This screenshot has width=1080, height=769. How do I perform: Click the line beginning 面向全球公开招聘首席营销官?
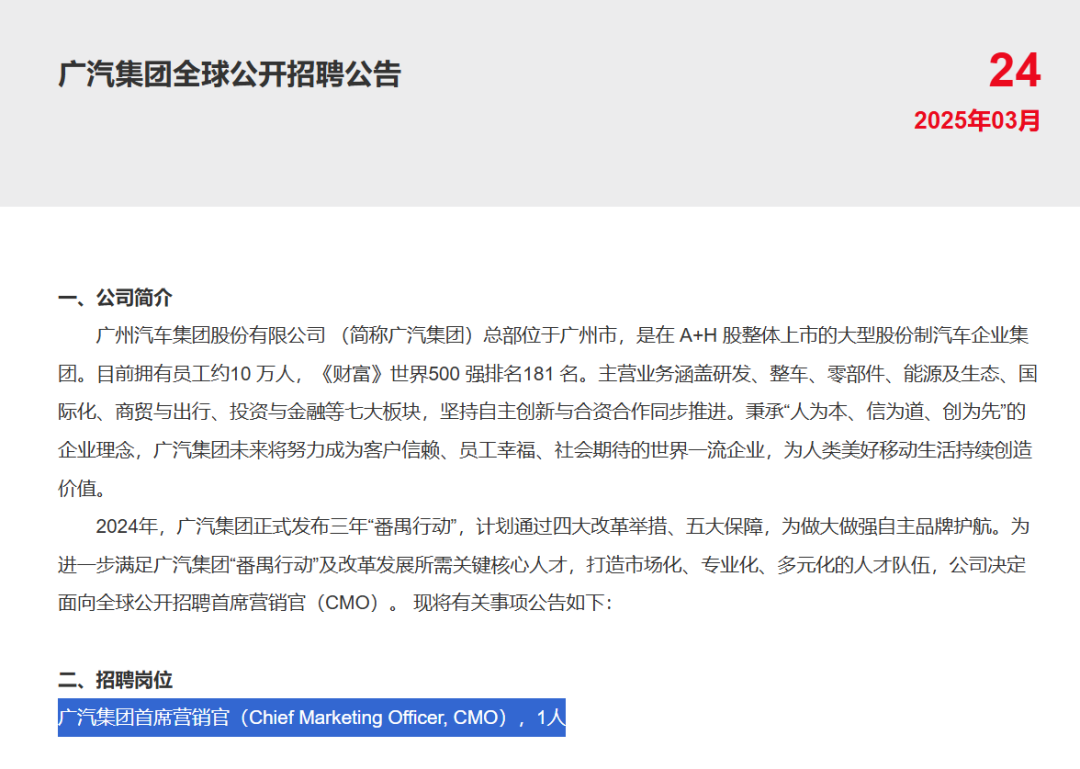pyautogui.click(x=335, y=603)
